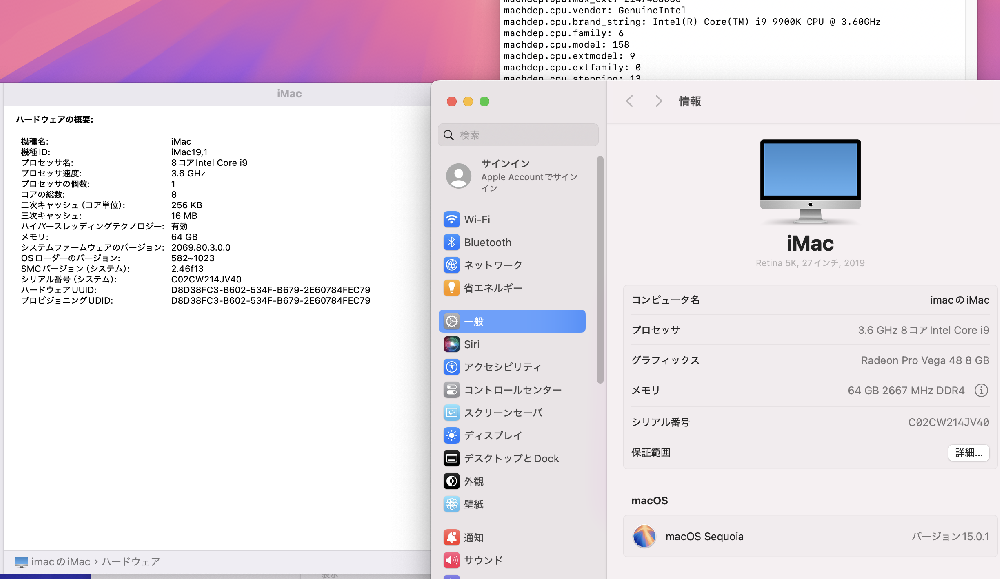Click the ハードウェアの概要 heading in System Information

click(55, 120)
